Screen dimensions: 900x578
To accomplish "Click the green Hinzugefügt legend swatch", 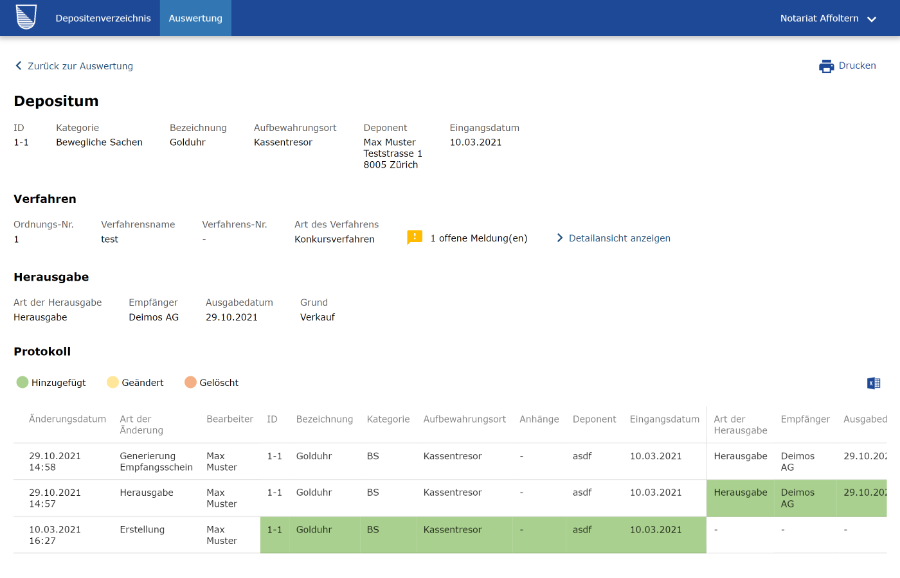I will tap(22, 382).
